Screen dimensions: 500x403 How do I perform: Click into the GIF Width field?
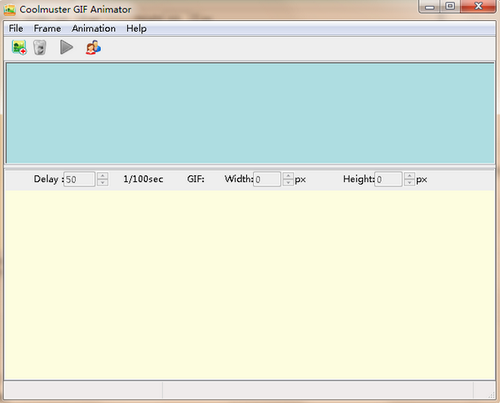(267, 179)
